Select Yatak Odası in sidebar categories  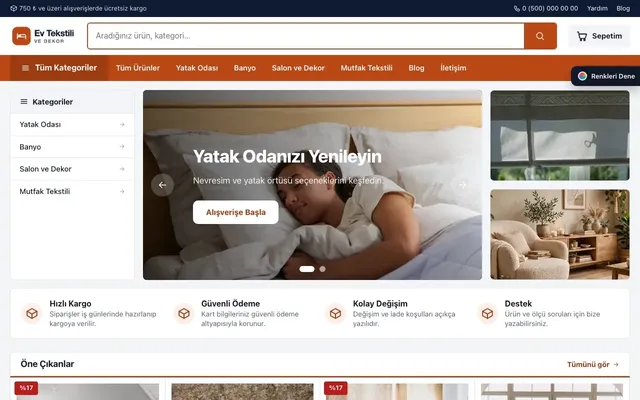72,124
